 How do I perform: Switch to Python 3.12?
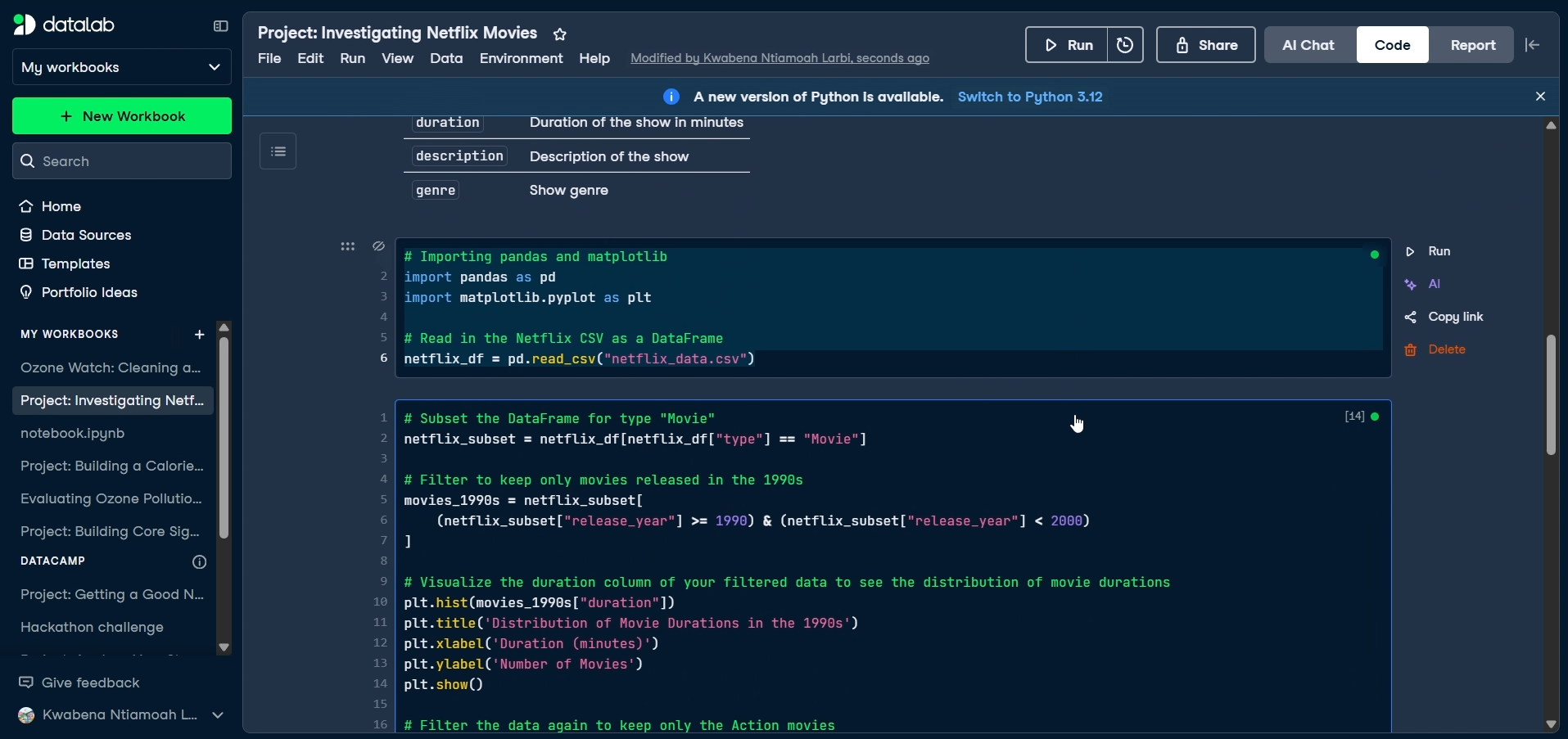click(x=1031, y=97)
